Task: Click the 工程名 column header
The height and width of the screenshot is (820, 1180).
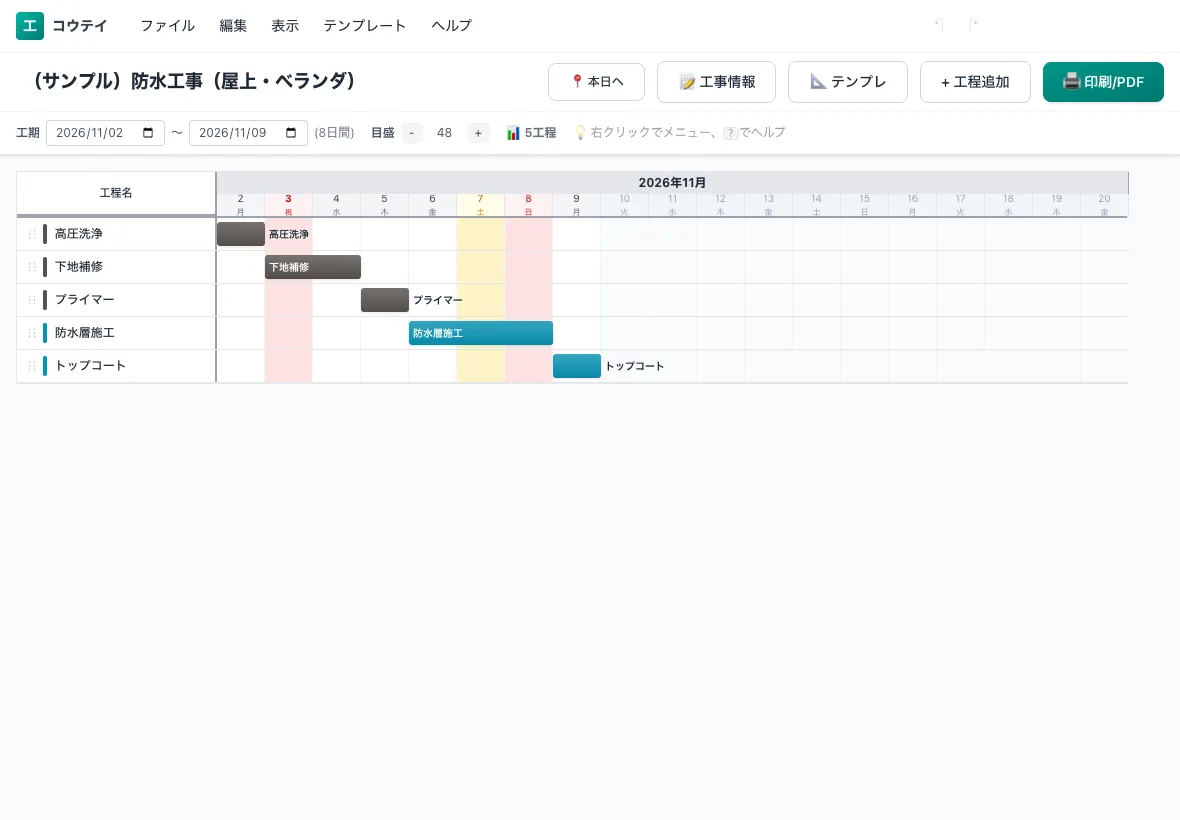Action: click(x=116, y=193)
